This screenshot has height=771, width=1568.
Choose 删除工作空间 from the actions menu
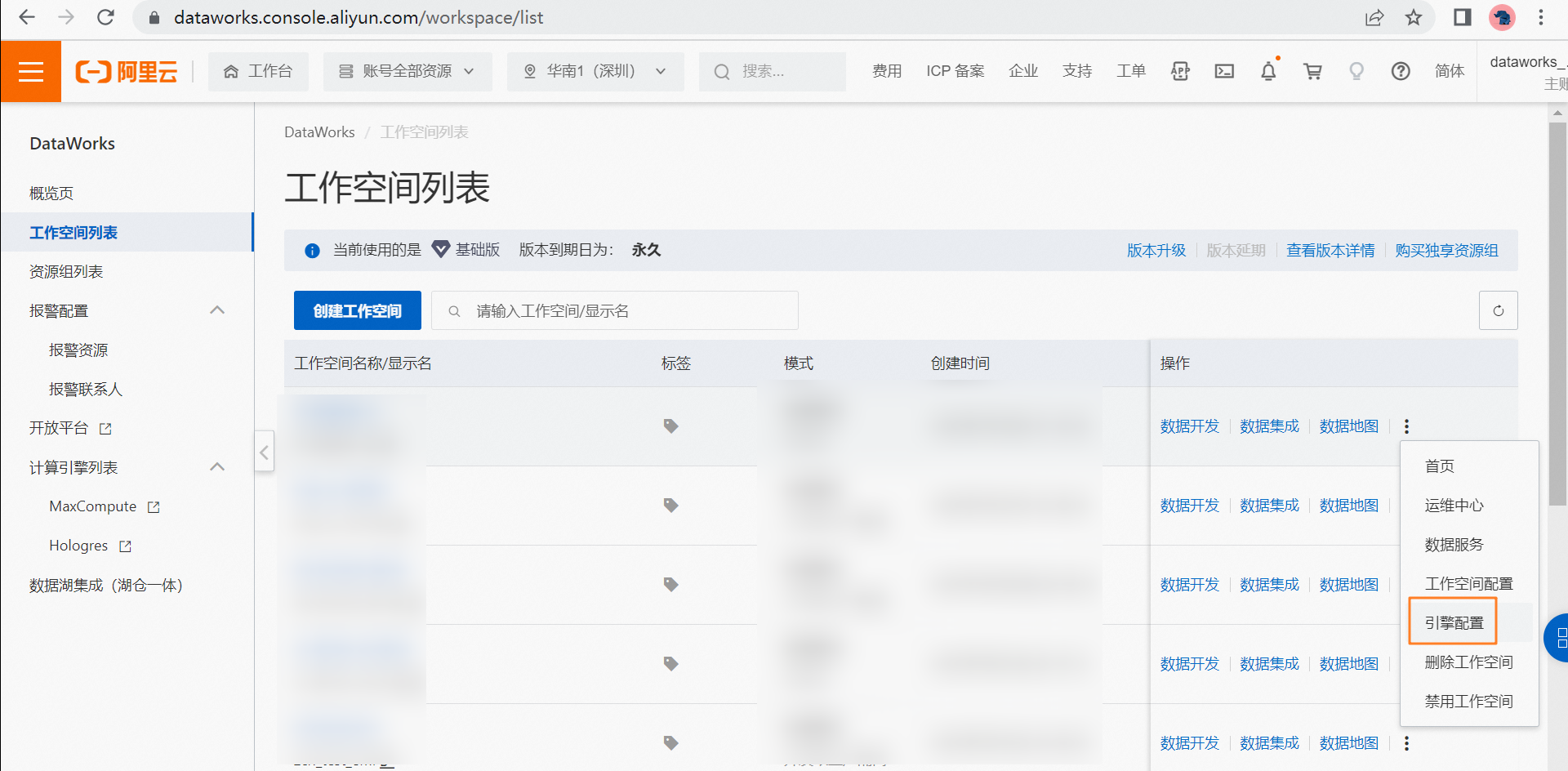click(1469, 662)
